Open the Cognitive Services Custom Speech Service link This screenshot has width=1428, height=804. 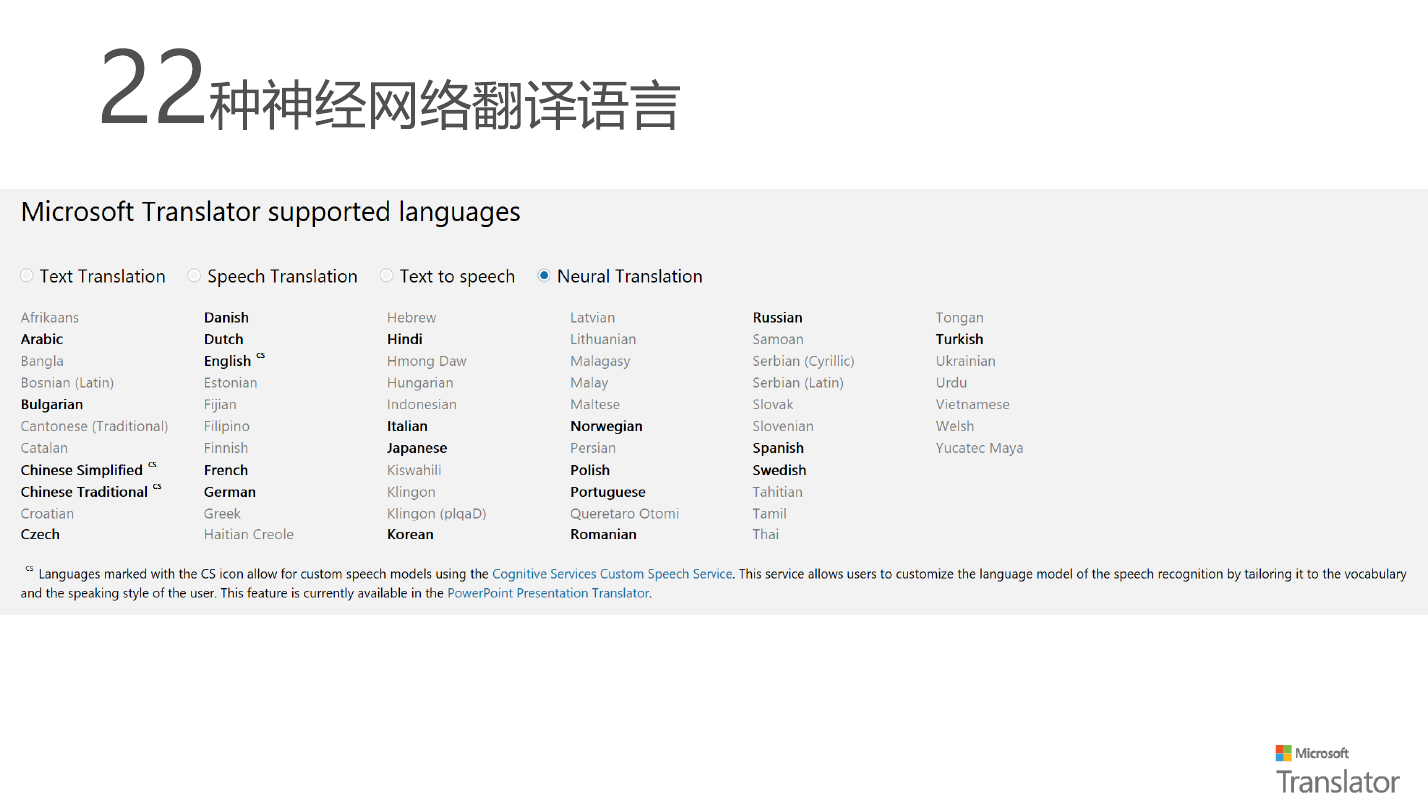612,574
